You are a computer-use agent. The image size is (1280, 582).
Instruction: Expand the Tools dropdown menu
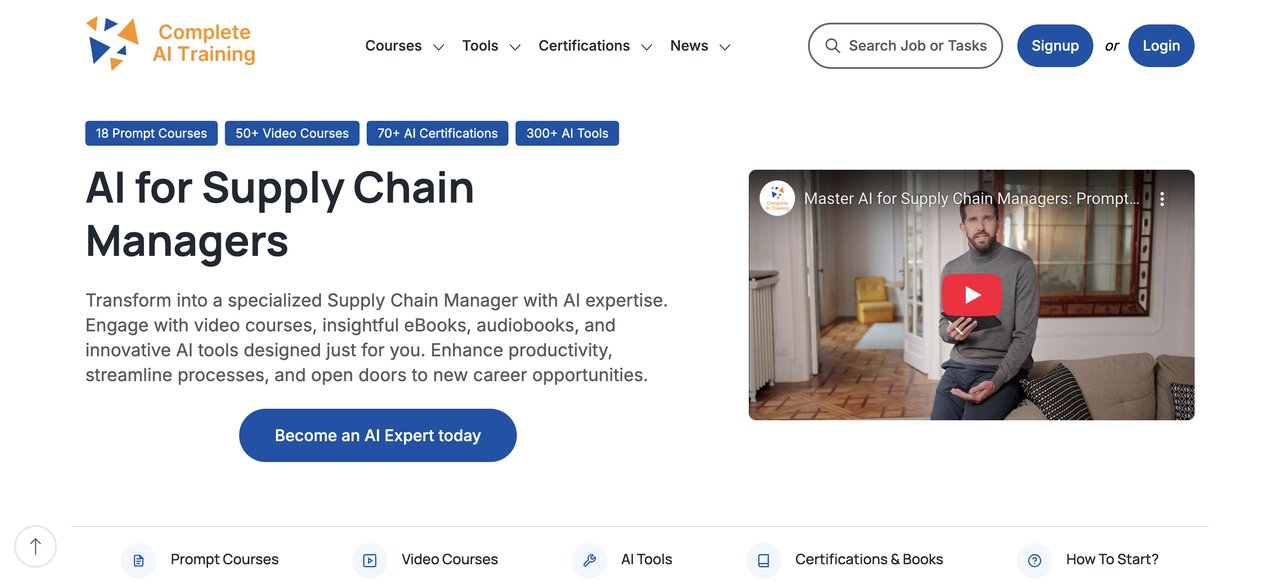[x=491, y=46]
